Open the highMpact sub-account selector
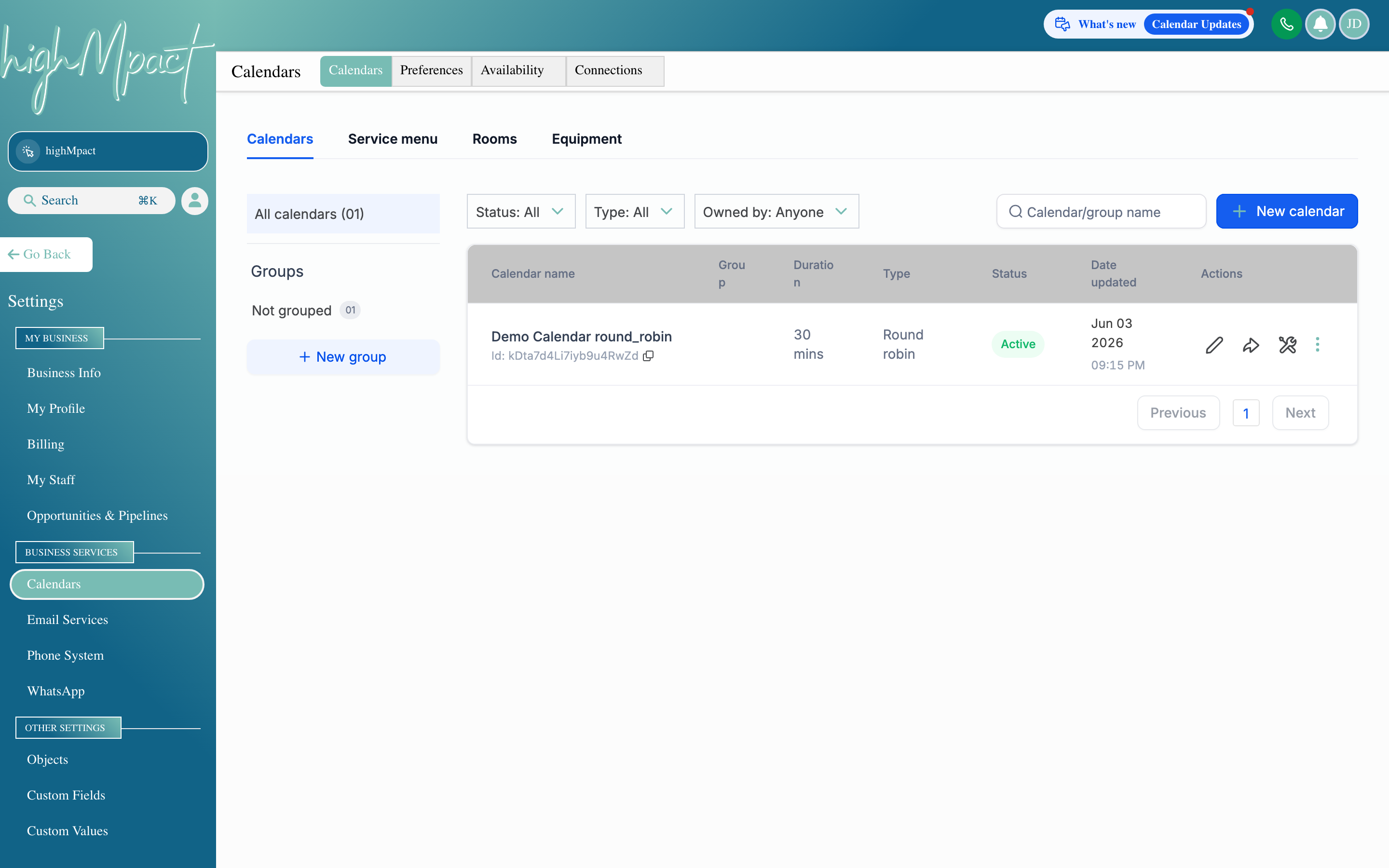The height and width of the screenshot is (868, 1389). click(x=108, y=151)
